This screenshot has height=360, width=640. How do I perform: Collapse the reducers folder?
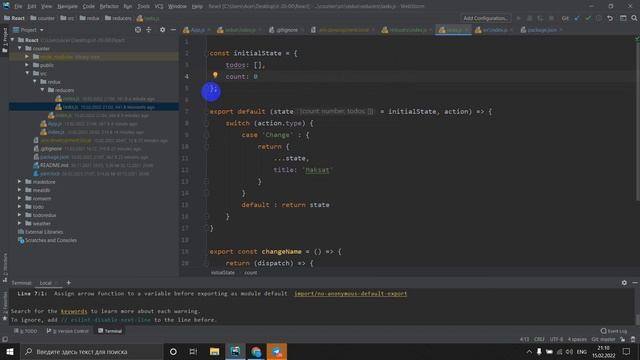[42, 90]
